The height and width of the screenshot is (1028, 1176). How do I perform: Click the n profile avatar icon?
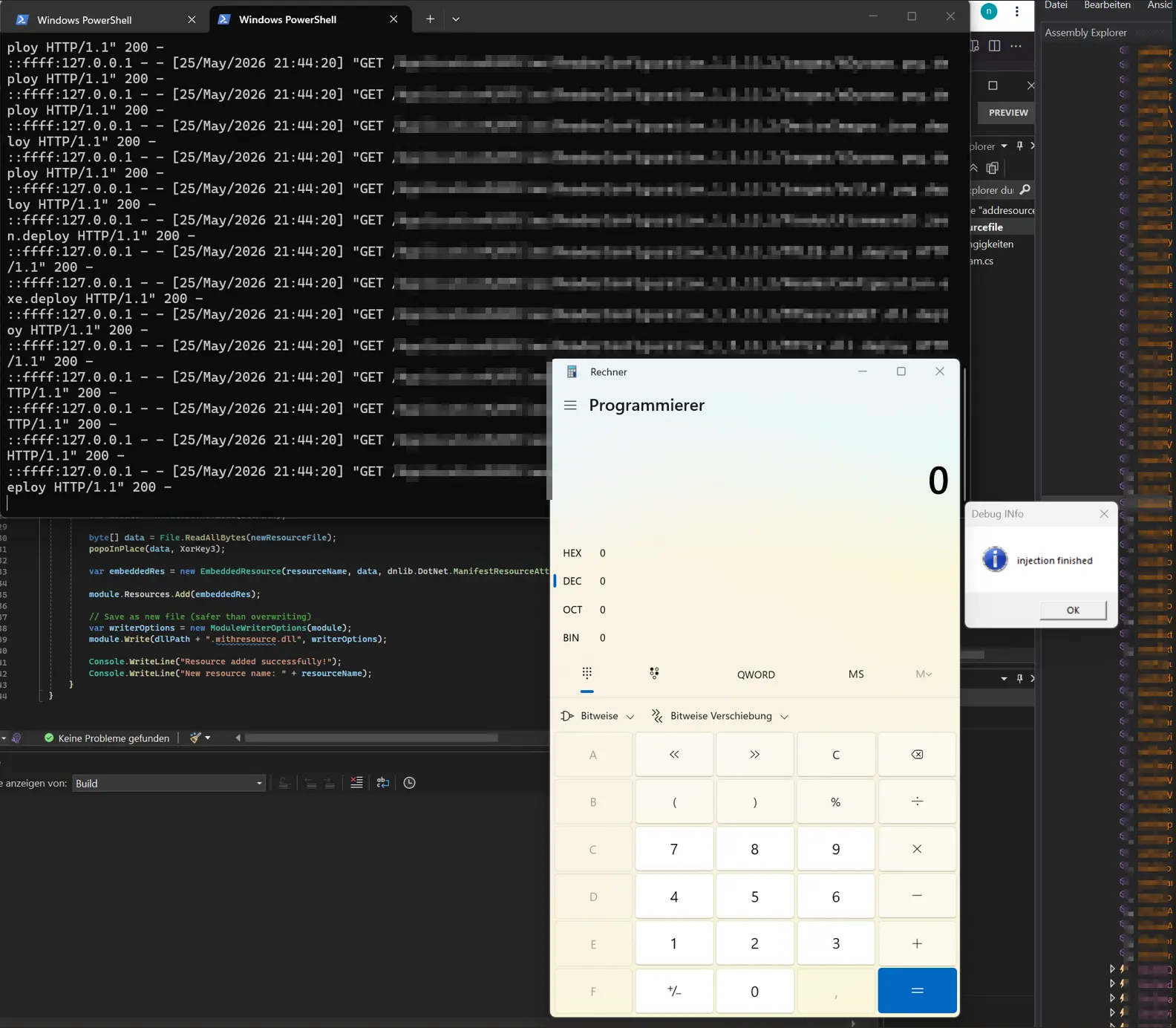(989, 11)
